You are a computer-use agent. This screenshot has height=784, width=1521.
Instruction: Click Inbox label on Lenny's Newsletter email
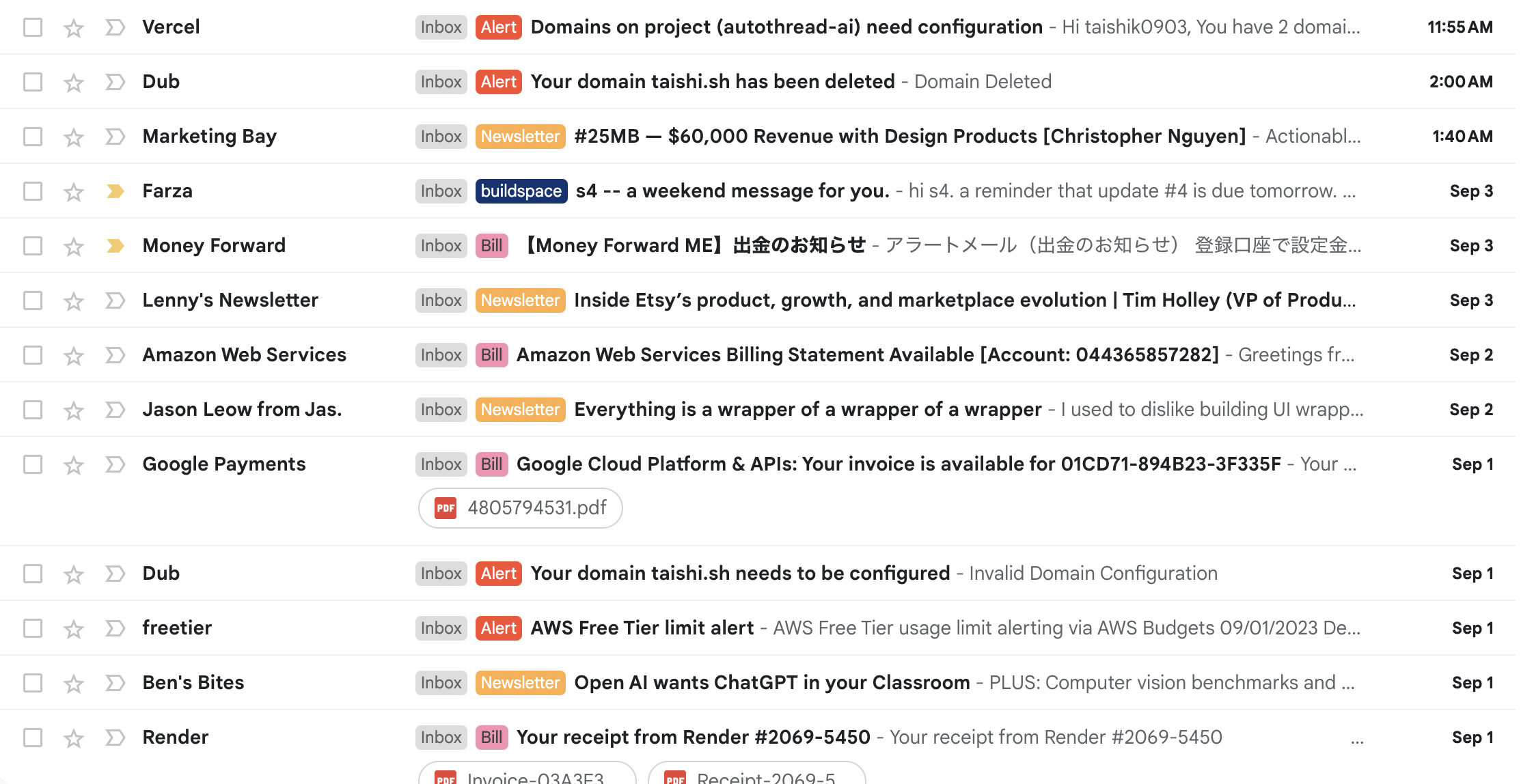[441, 300]
